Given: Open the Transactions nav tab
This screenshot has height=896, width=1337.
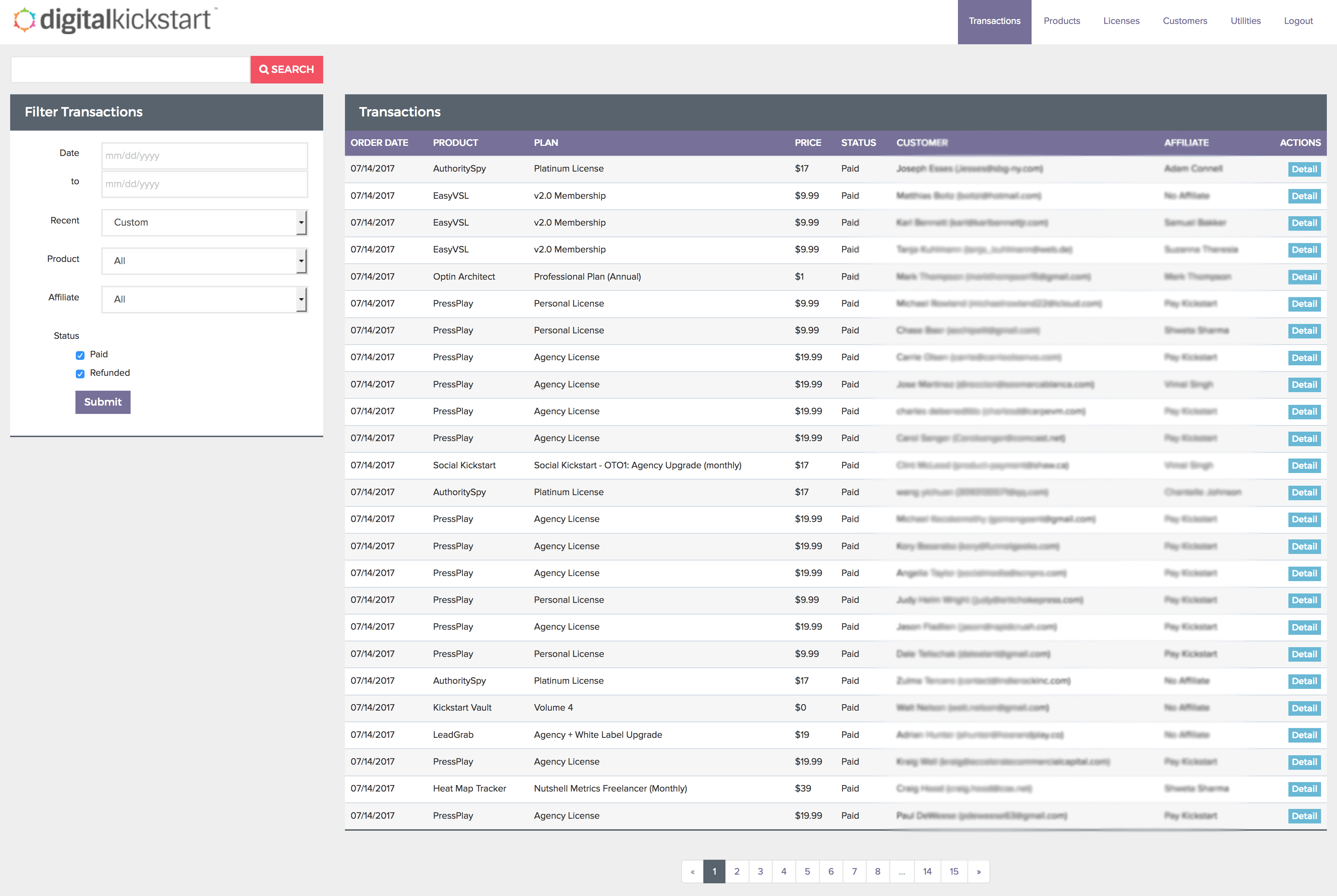Looking at the screenshot, I should coord(994,21).
